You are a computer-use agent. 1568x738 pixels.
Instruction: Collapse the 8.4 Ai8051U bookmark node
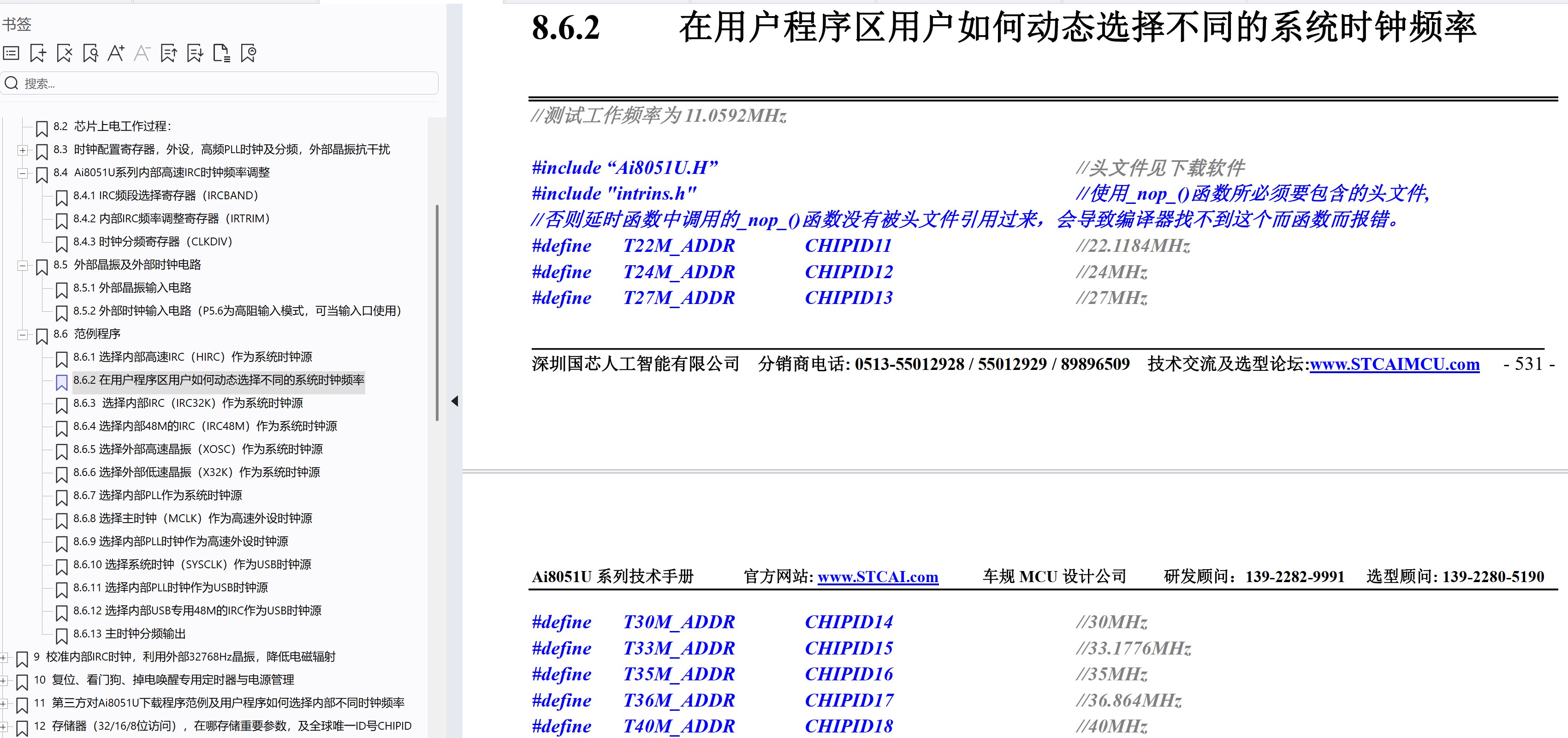(x=23, y=173)
